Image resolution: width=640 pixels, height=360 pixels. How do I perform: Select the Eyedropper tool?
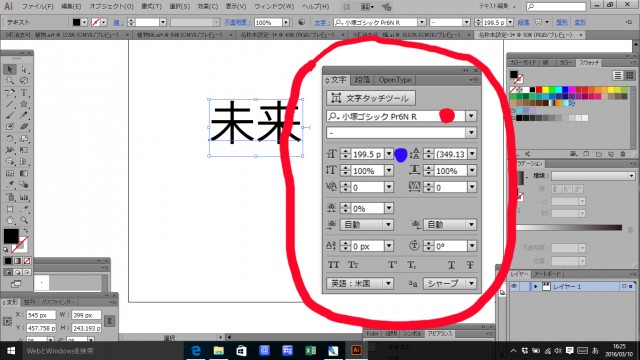10,185
